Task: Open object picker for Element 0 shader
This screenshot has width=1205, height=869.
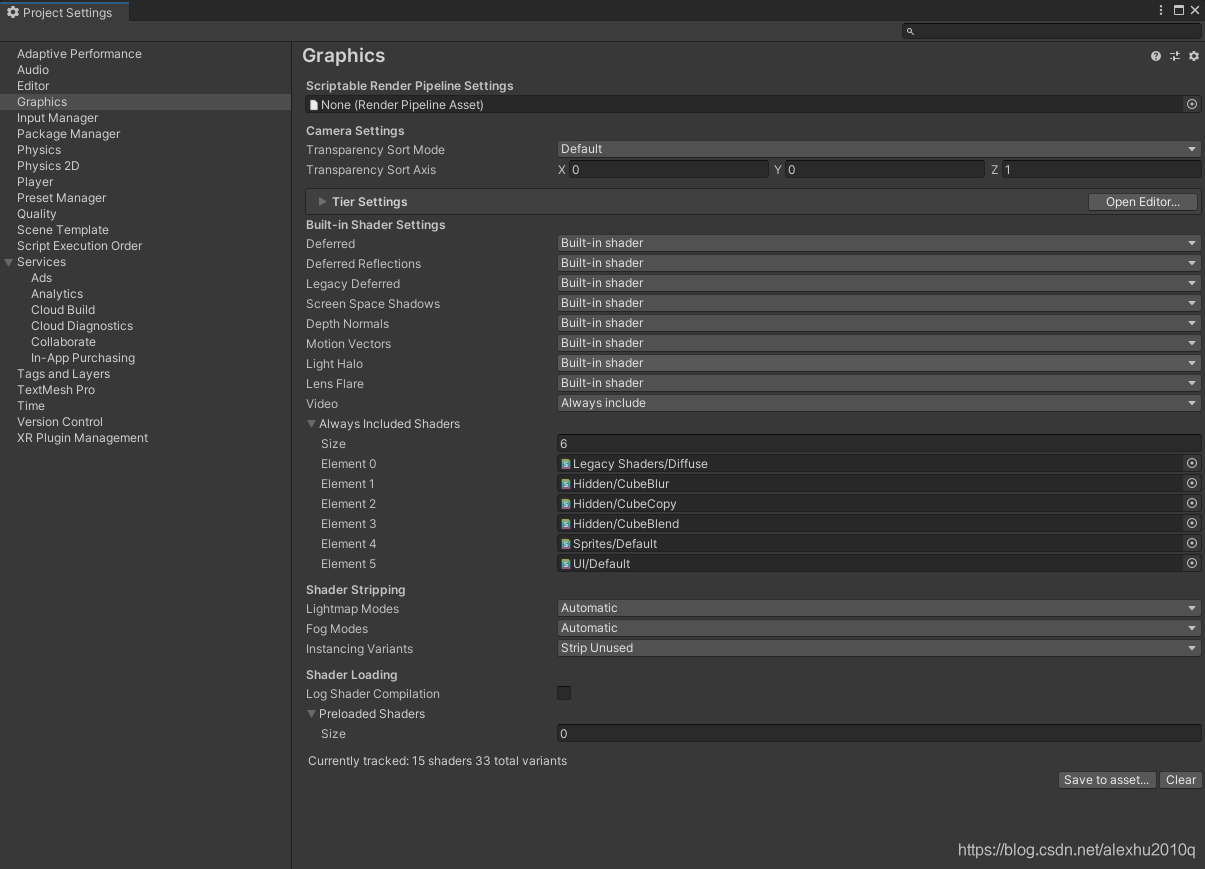Action: (x=1192, y=463)
